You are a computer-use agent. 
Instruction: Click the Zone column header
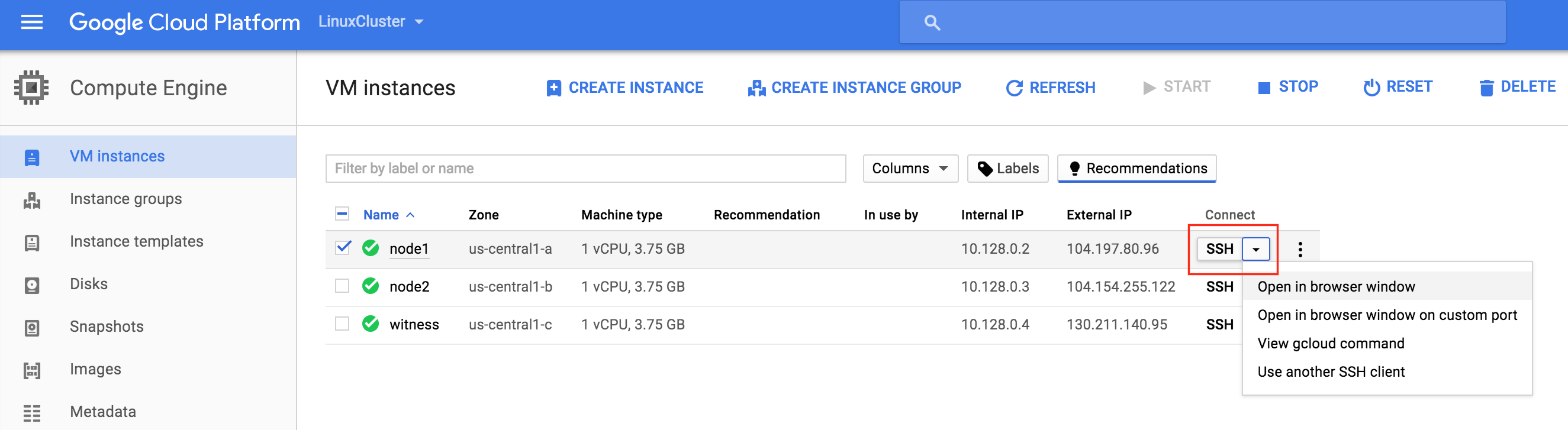point(484,215)
